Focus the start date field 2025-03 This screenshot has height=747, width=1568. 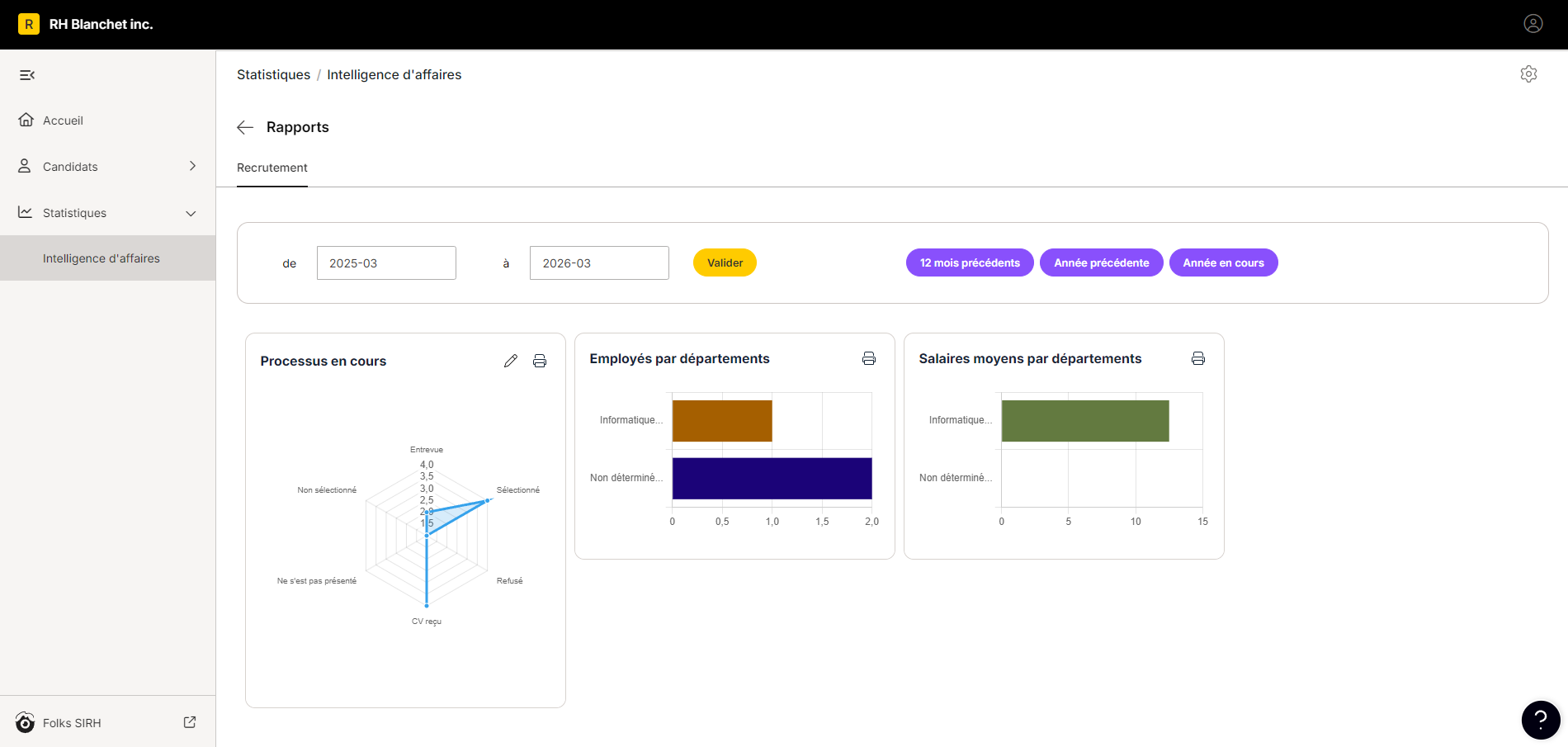click(x=386, y=262)
